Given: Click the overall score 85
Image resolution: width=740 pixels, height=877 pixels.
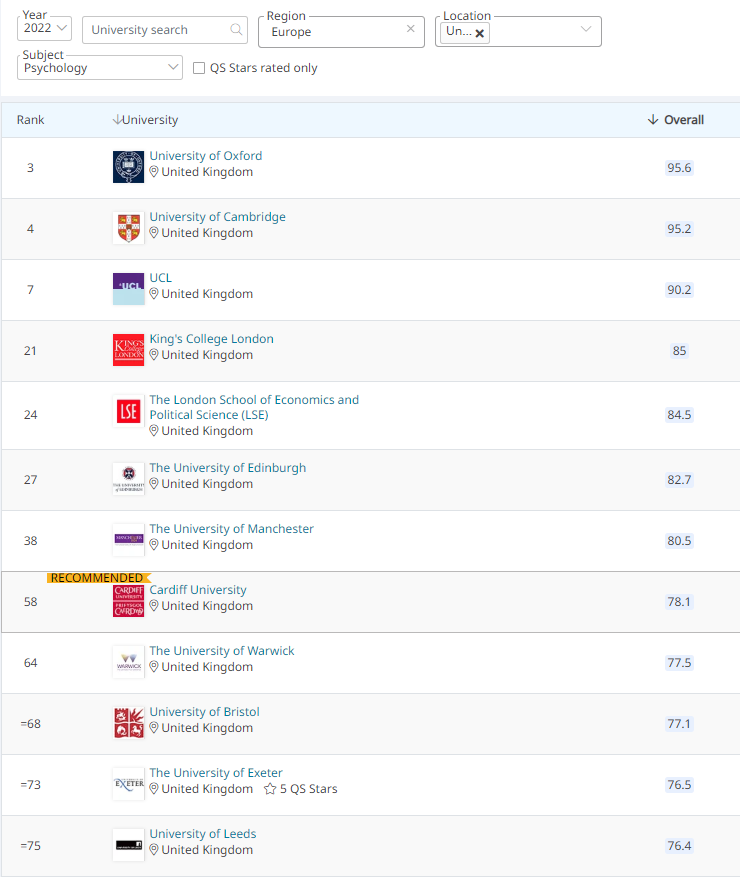Looking at the screenshot, I should coord(679,351).
